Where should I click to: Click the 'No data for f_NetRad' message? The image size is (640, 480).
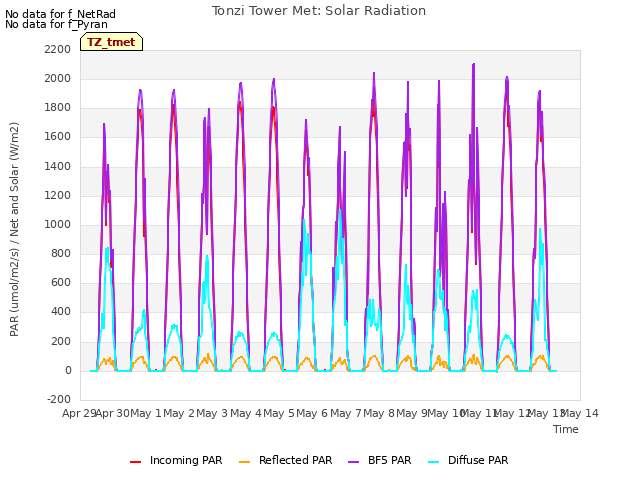[60, 14]
